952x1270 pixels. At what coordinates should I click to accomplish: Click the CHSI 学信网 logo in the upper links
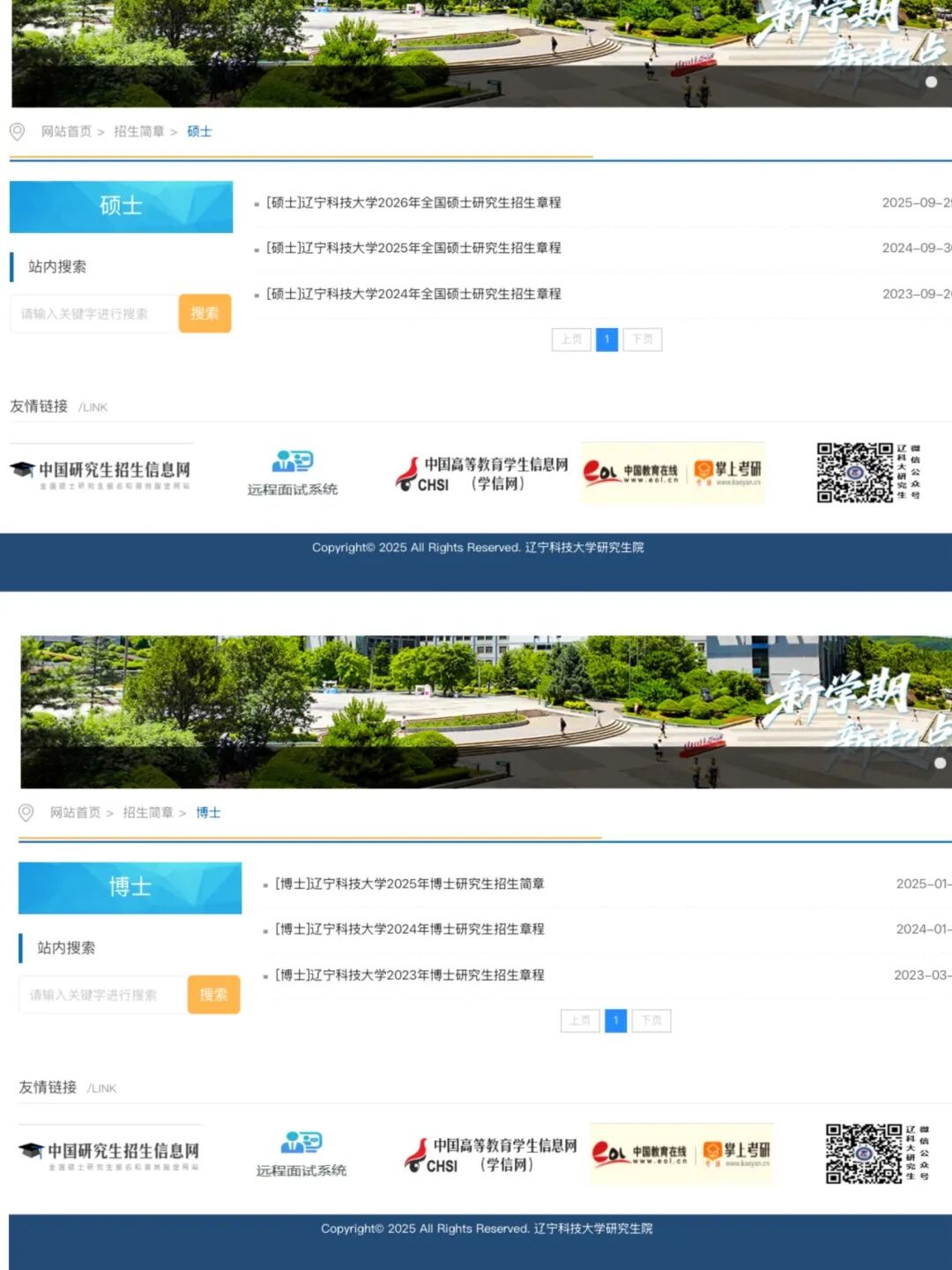[481, 474]
